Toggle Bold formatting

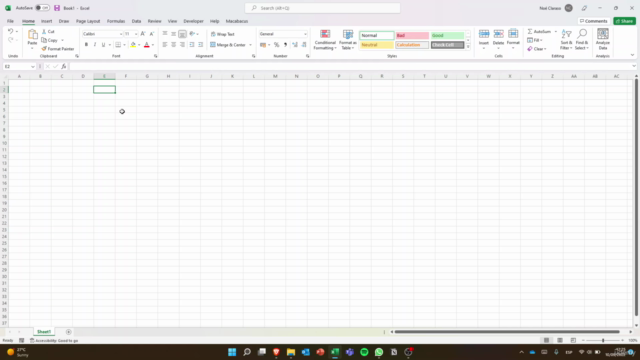(x=86, y=44)
